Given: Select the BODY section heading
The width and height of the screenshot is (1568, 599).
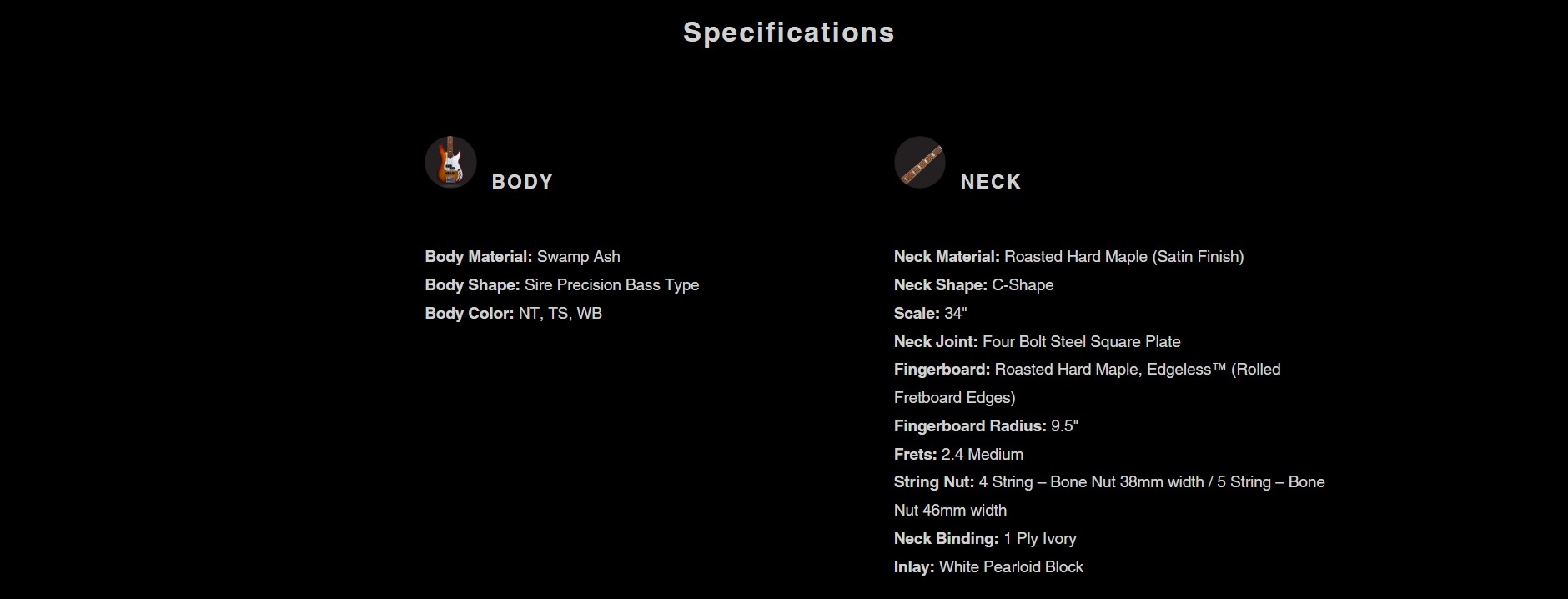Looking at the screenshot, I should pos(522,182).
